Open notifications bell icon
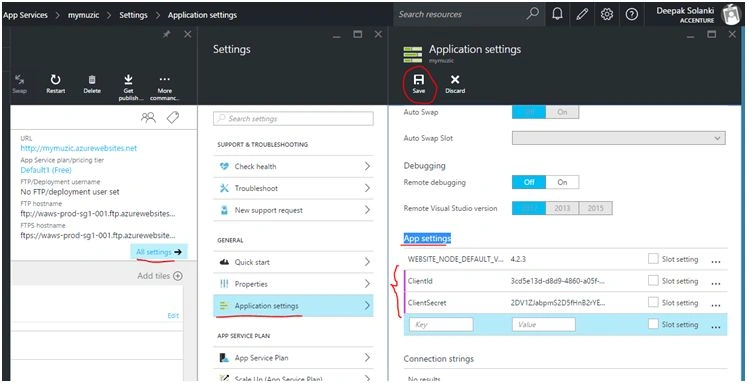Viewport: 747px width, 383px height. point(557,14)
